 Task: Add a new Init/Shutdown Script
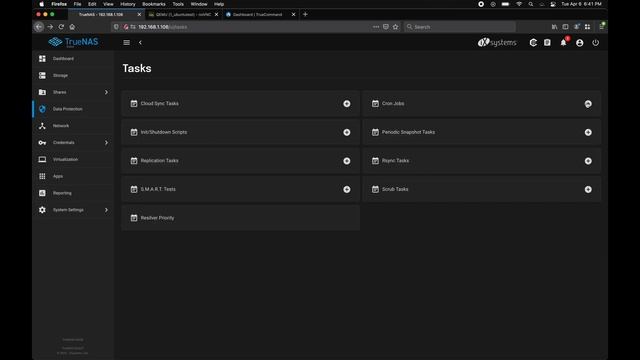(347, 132)
